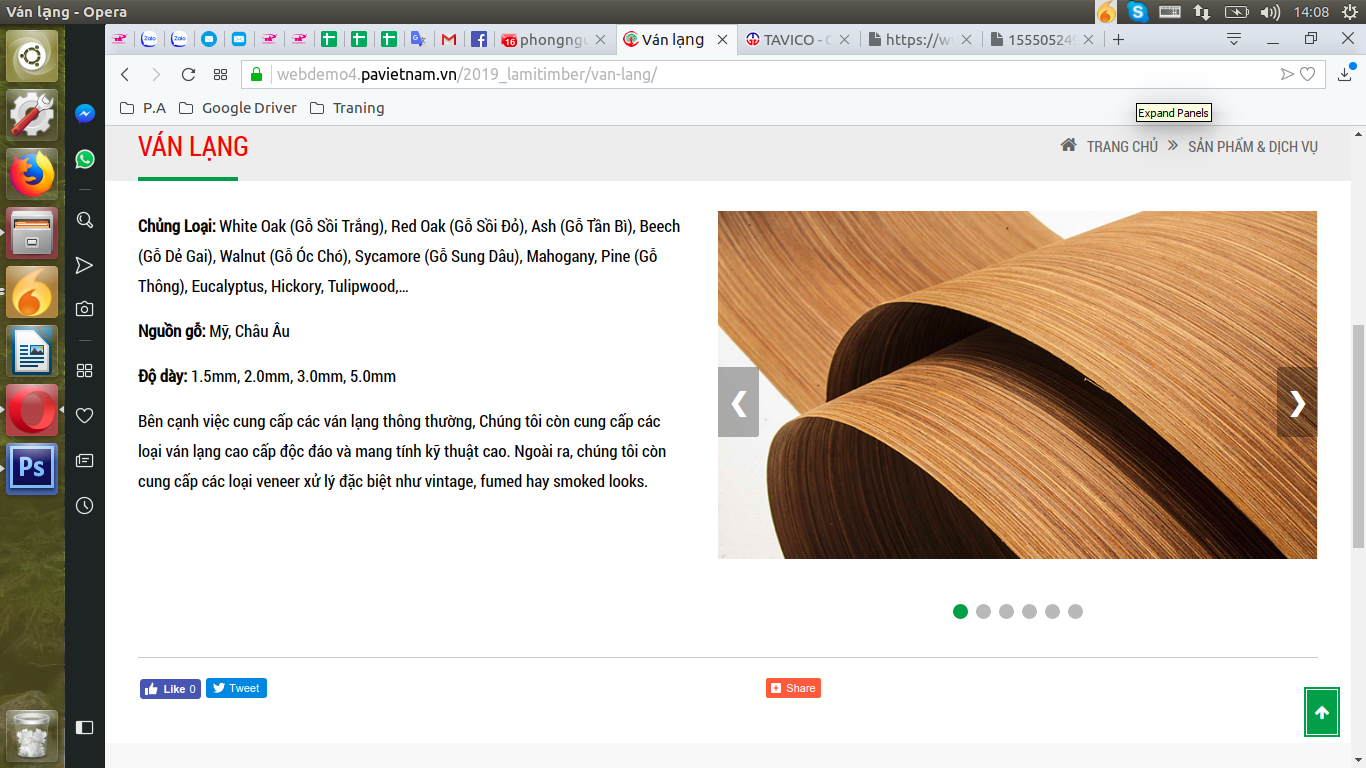Open the tab menu dropdown icon

(x=1234, y=39)
